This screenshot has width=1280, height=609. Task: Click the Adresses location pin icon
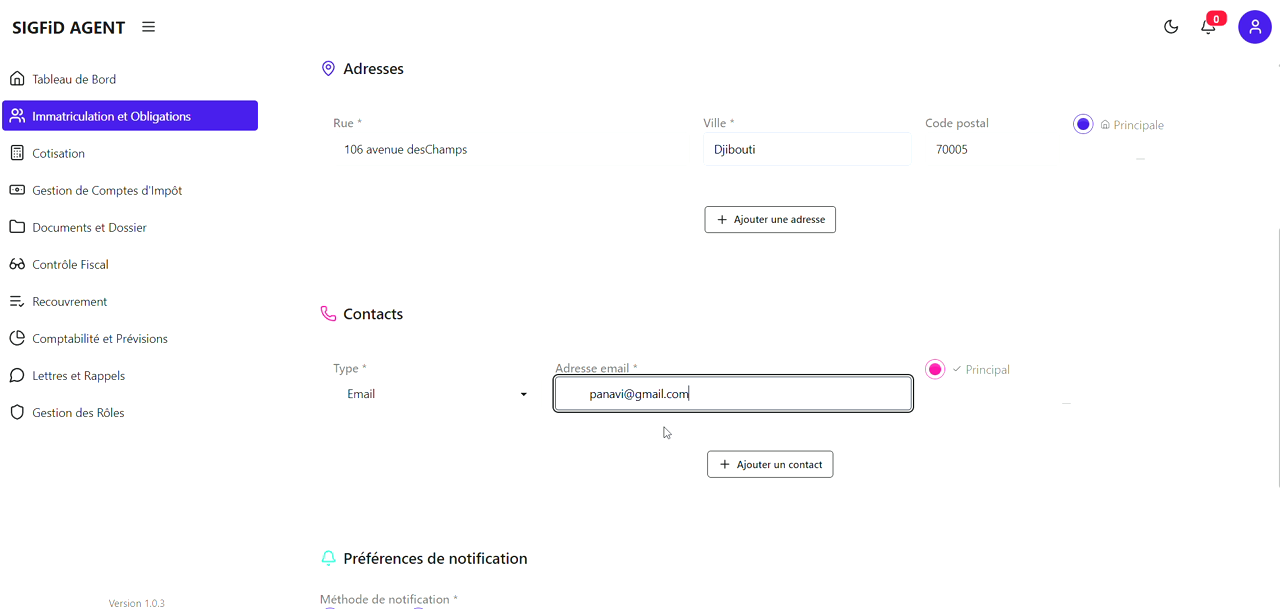[x=328, y=68]
